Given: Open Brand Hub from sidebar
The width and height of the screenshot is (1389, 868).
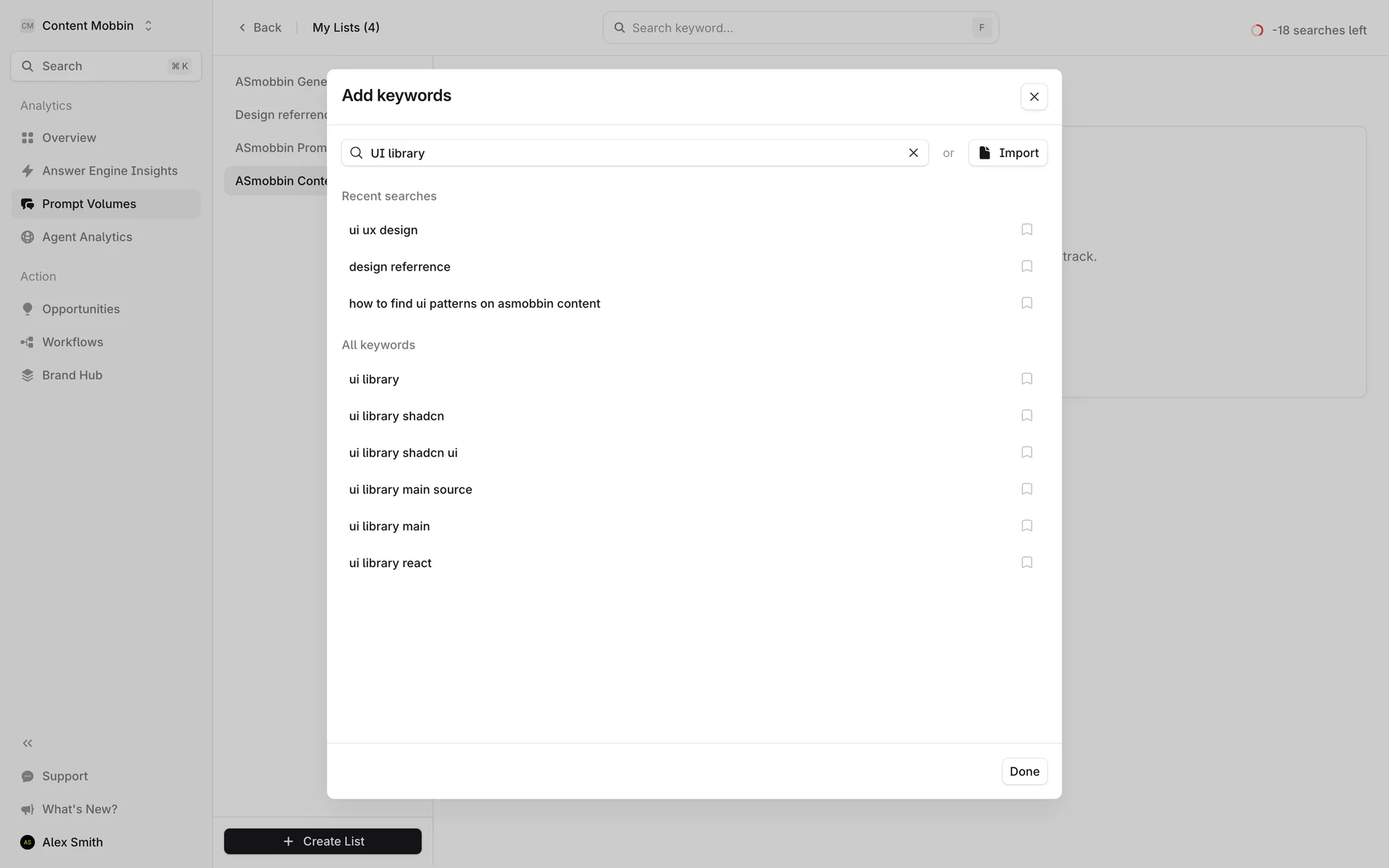Looking at the screenshot, I should pos(72,375).
